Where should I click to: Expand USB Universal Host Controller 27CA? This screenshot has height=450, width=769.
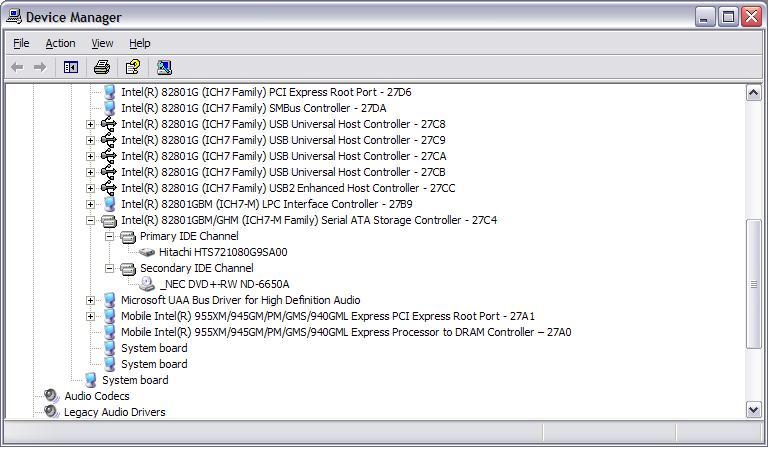(x=90, y=156)
